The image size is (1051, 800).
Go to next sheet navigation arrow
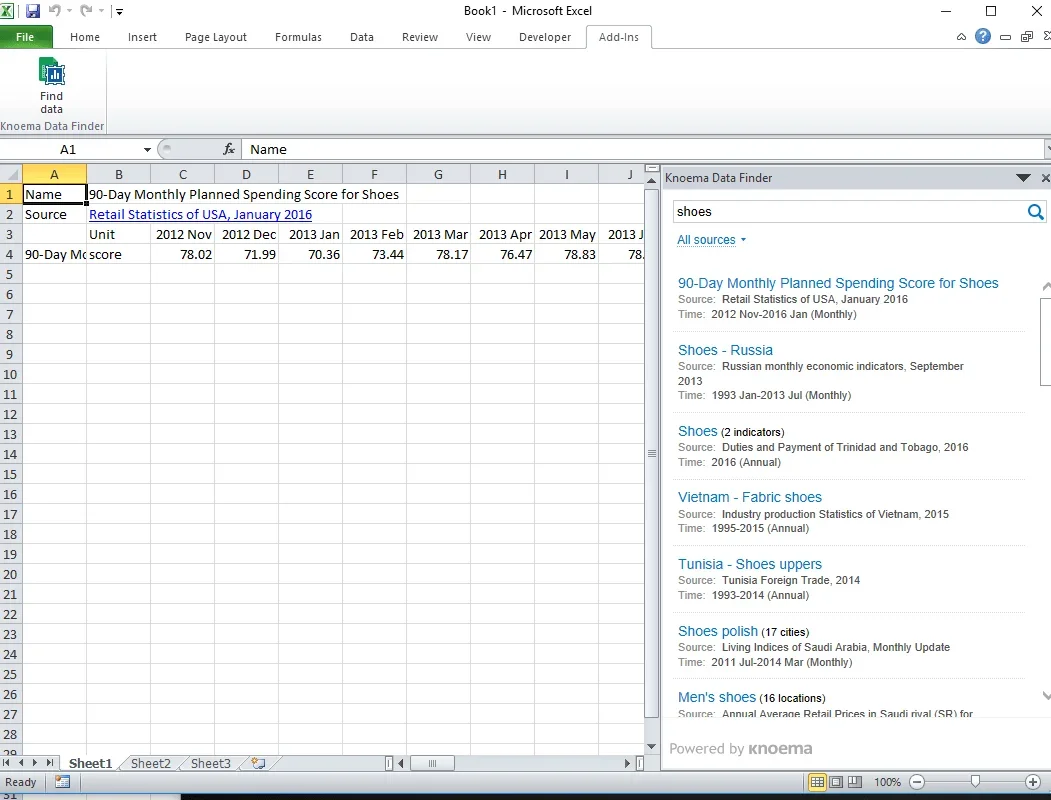pyautogui.click(x=35, y=762)
